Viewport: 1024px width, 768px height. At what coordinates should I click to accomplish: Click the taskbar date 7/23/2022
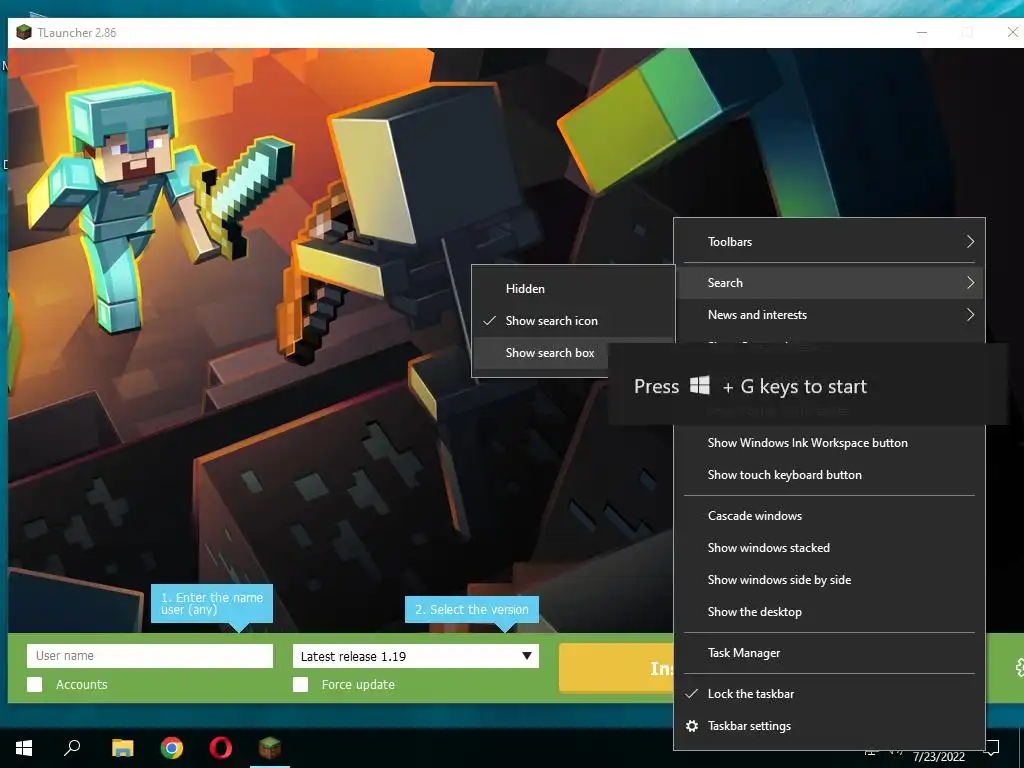[x=938, y=757]
